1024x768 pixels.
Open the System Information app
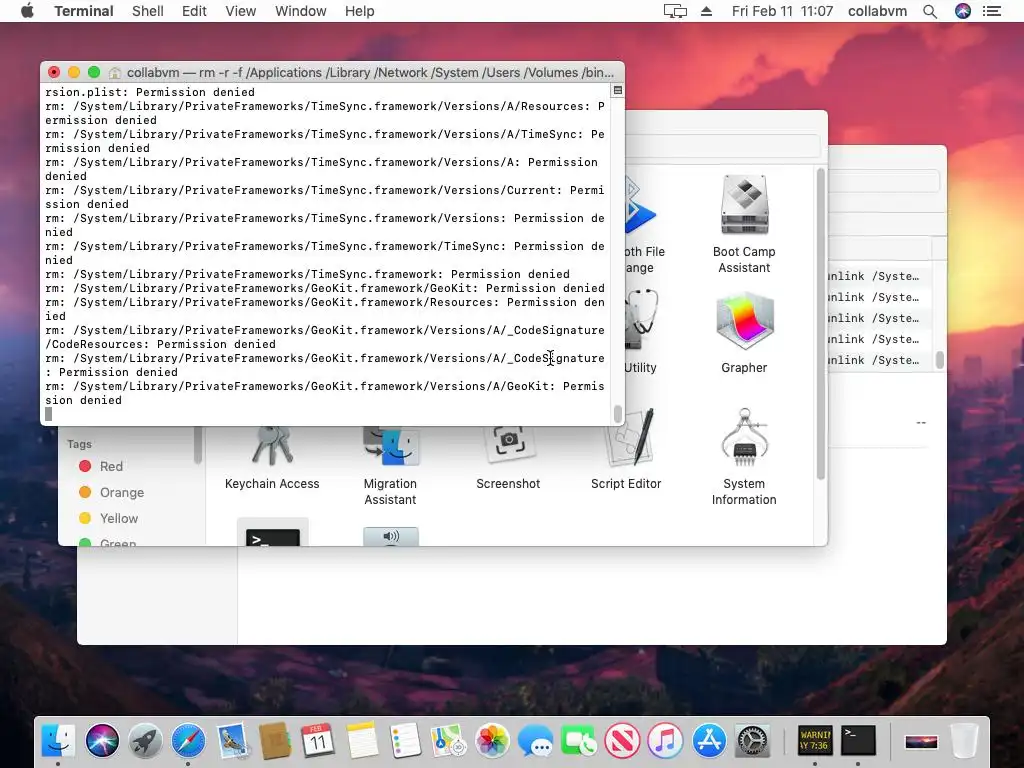744,438
